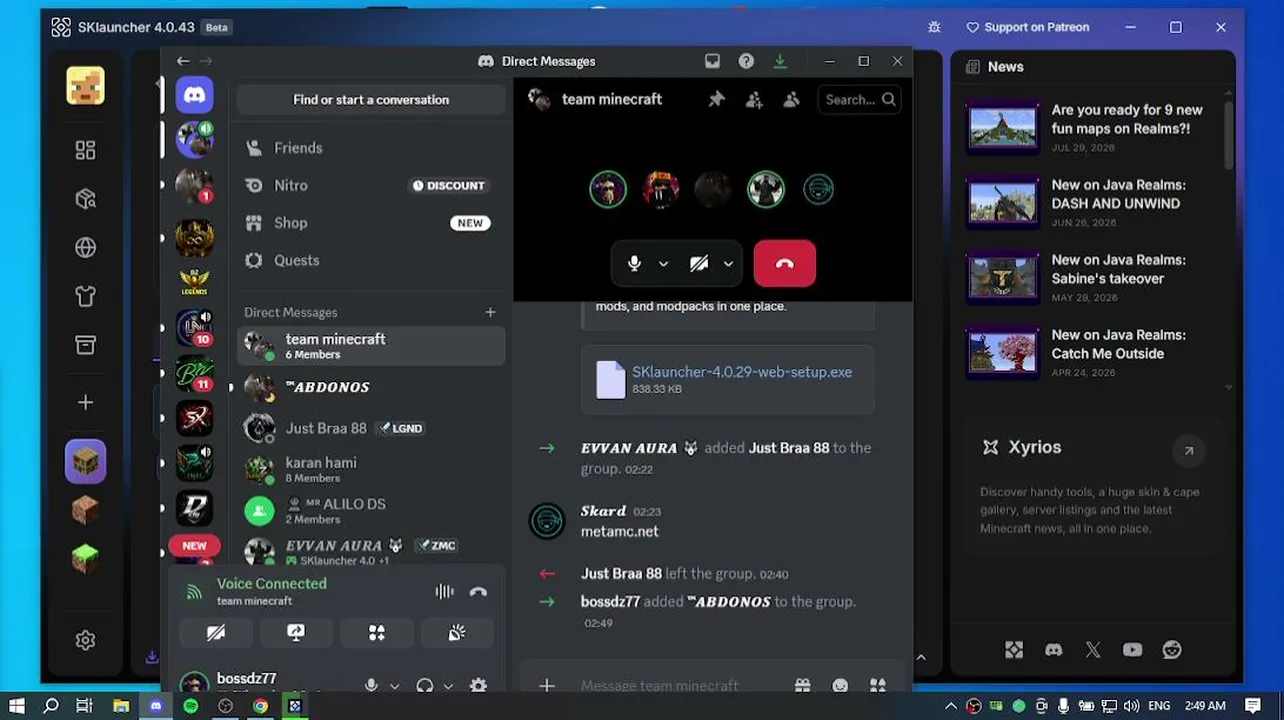This screenshot has width=1284, height=720.
Task: Show the group member list
Action: click(x=791, y=99)
